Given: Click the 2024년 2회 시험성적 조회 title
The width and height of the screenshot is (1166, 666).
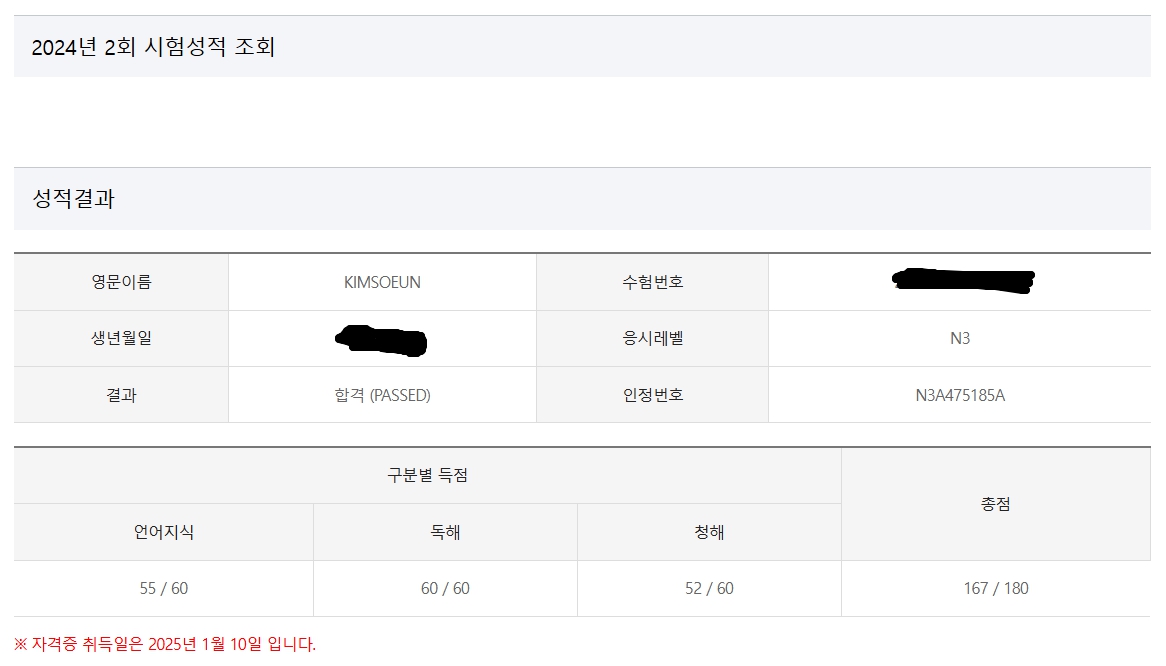Looking at the screenshot, I should 153,47.
